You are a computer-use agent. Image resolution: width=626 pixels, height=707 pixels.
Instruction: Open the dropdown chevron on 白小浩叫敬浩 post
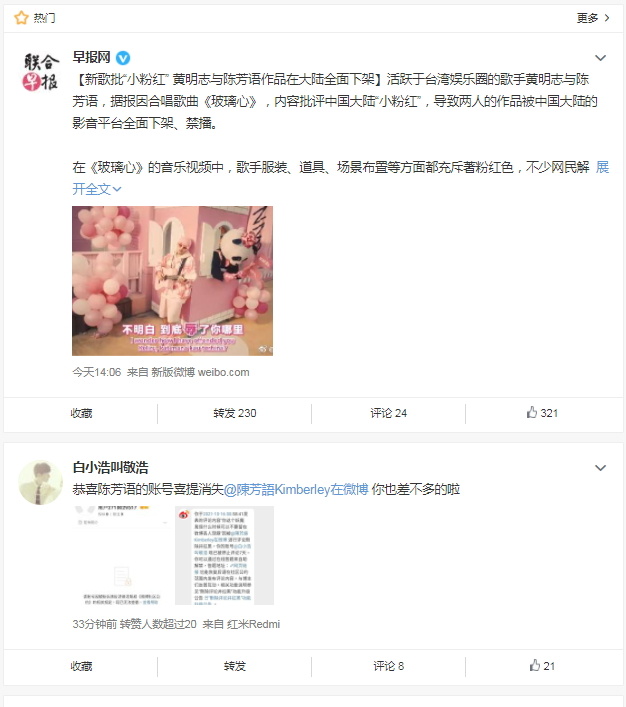point(600,468)
